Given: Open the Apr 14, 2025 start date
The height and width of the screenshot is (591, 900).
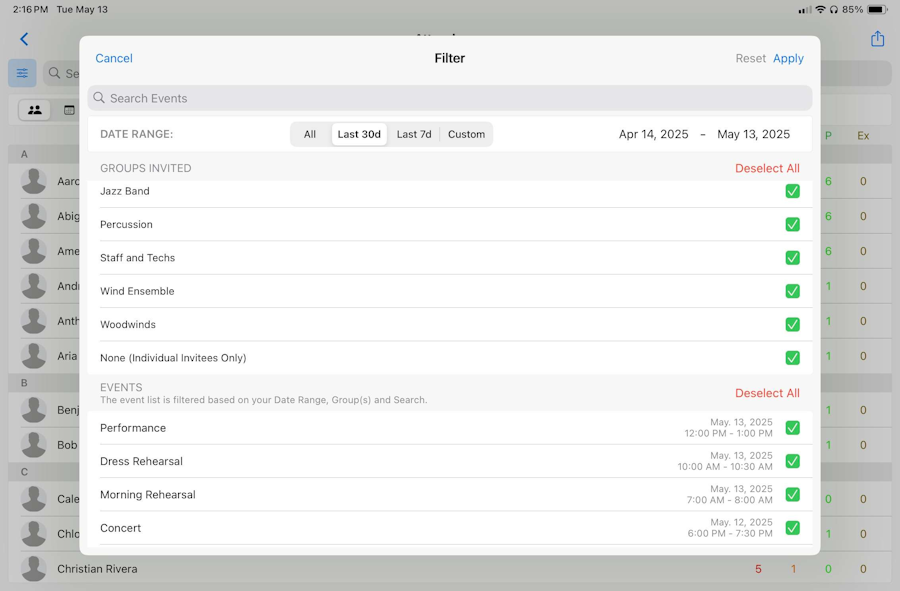Looking at the screenshot, I should coord(653,134).
